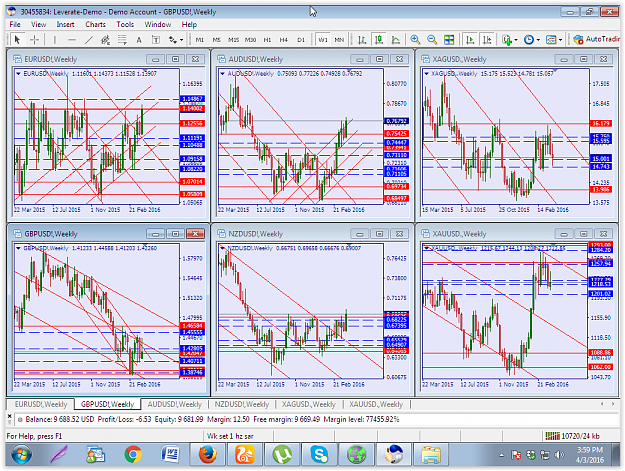Set timeframe to M5
Screen dimensions: 625x471
(216, 39)
